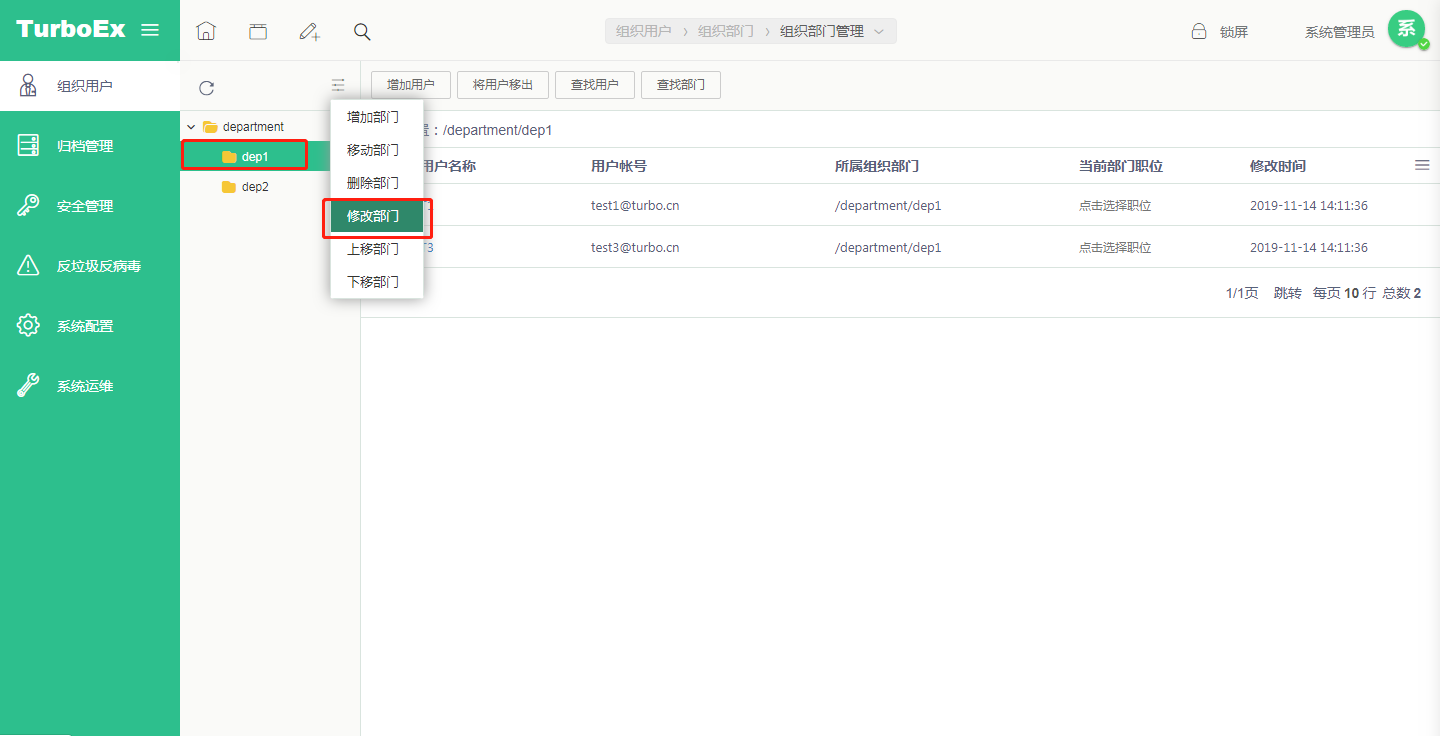
Task: Select 增加部门 menu entry
Action: (x=373, y=117)
